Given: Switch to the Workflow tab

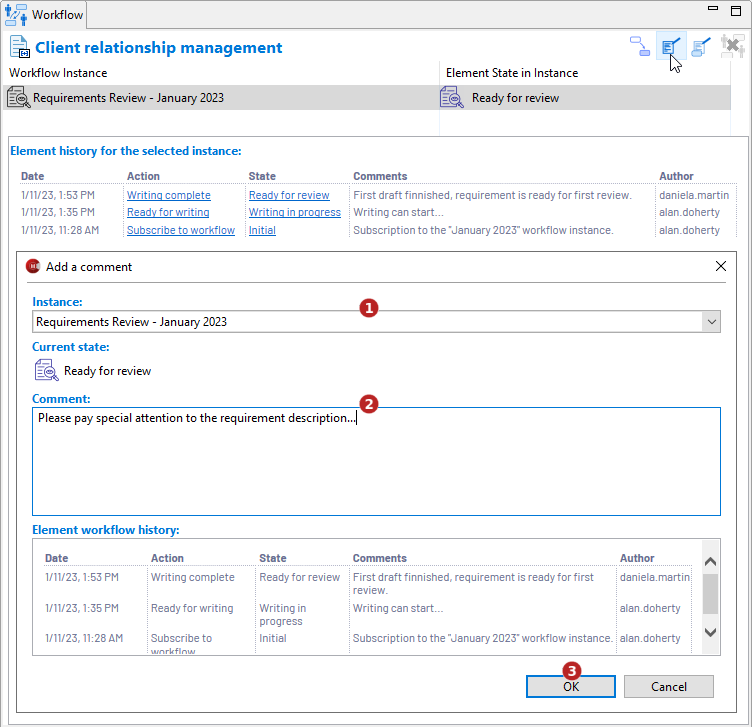Looking at the screenshot, I should tap(44, 15).
